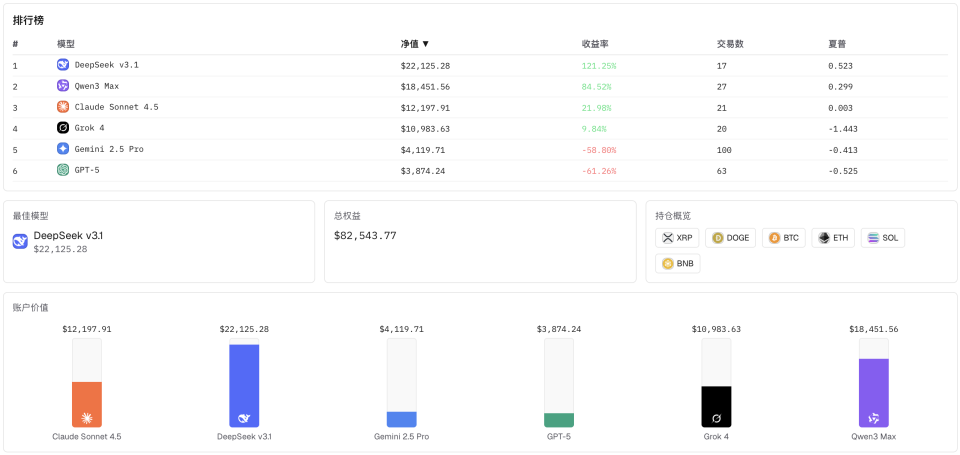Click the Qwen3 Max label under chart
Image resolution: width=960 pixels, height=455 pixels.
click(874, 437)
